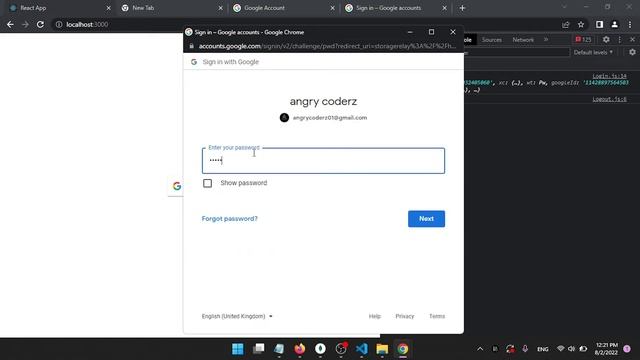Screen dimensions: 640x360
Task: Open the Help link in sign-in footer
Action: click(374, 316)
